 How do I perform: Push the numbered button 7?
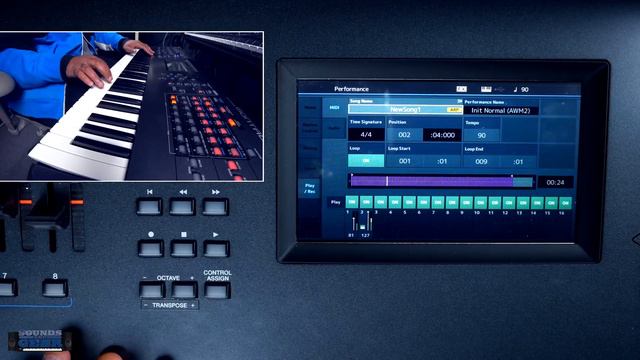(7, 289)
